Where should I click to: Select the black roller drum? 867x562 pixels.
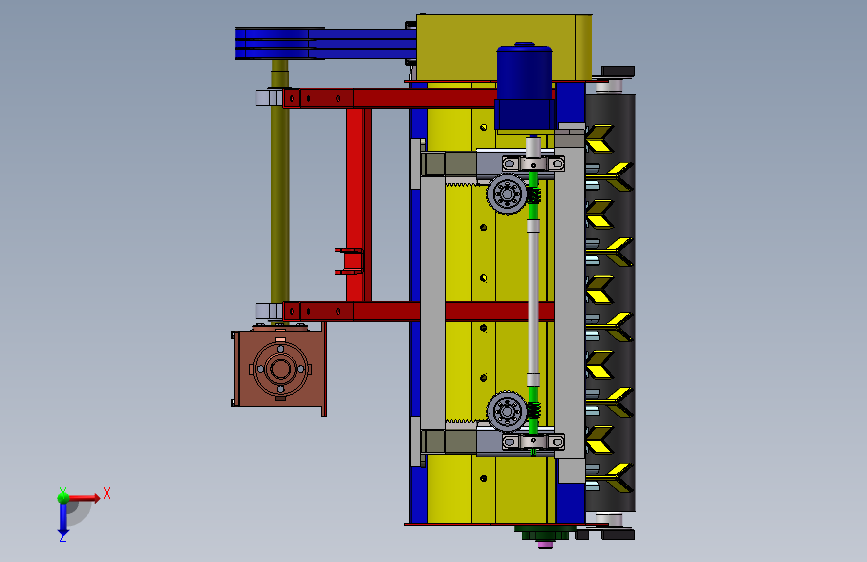point(610,303)
